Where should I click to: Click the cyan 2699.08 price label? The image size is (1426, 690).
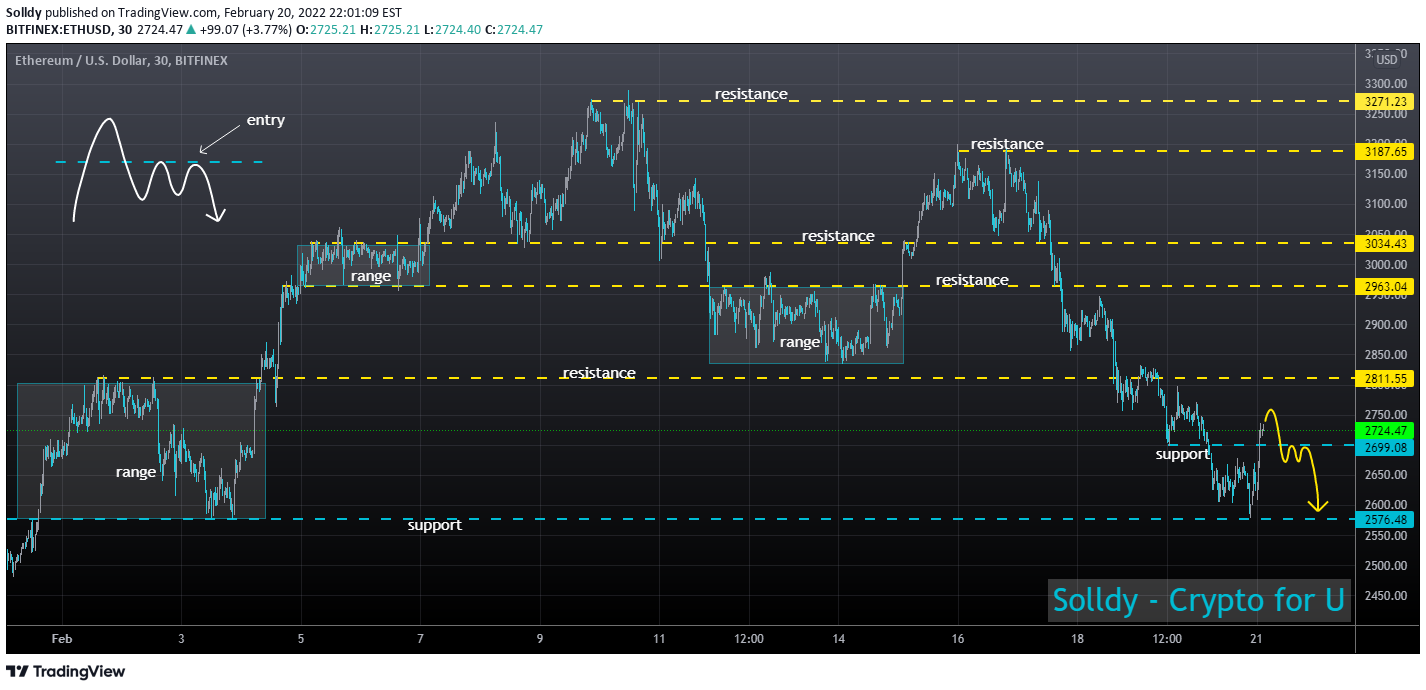[x=1383, y=446]
